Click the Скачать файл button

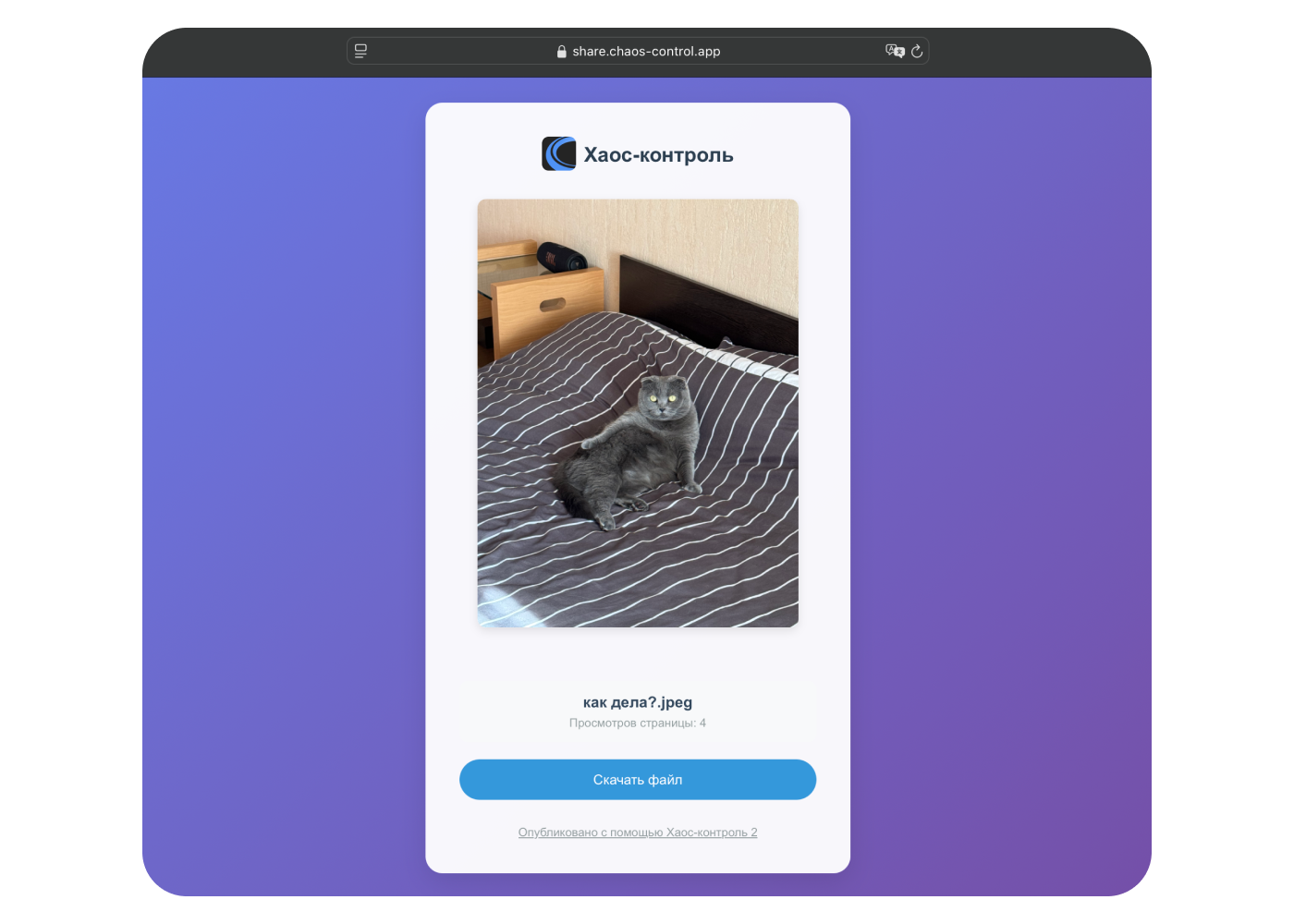tap(638, 780)
